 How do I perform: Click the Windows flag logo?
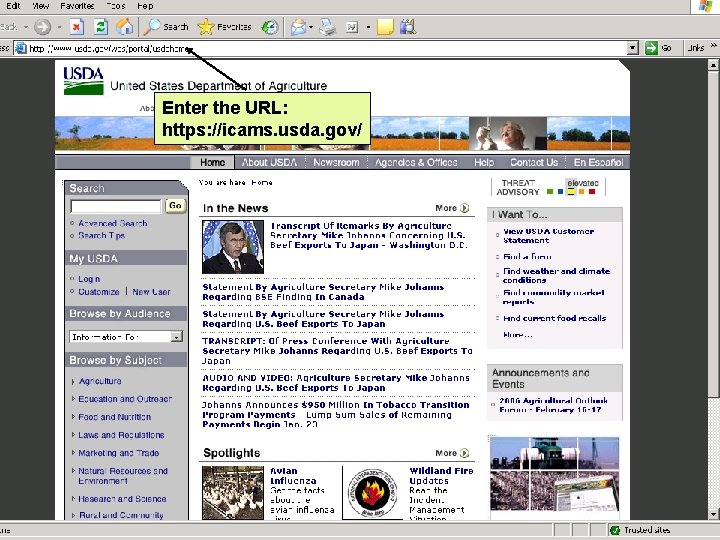(705, 6)
